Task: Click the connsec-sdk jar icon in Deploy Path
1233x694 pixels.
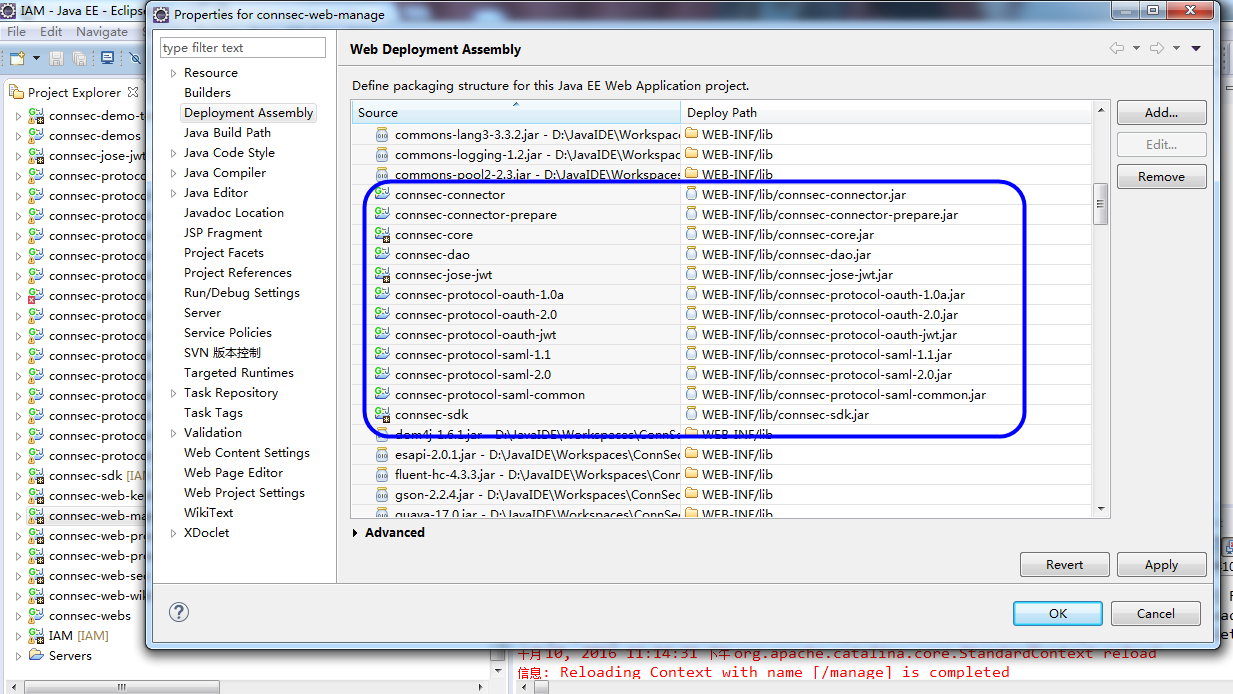Action: coord(691,415)
